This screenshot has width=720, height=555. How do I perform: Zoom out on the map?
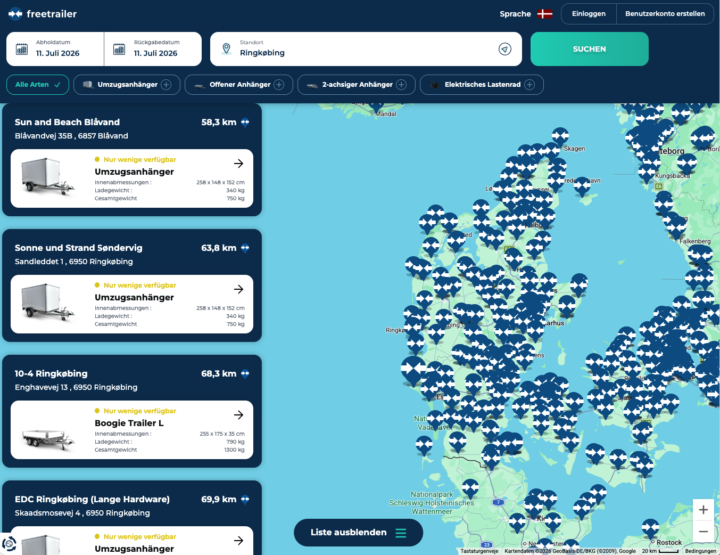[x=703, y=532]
